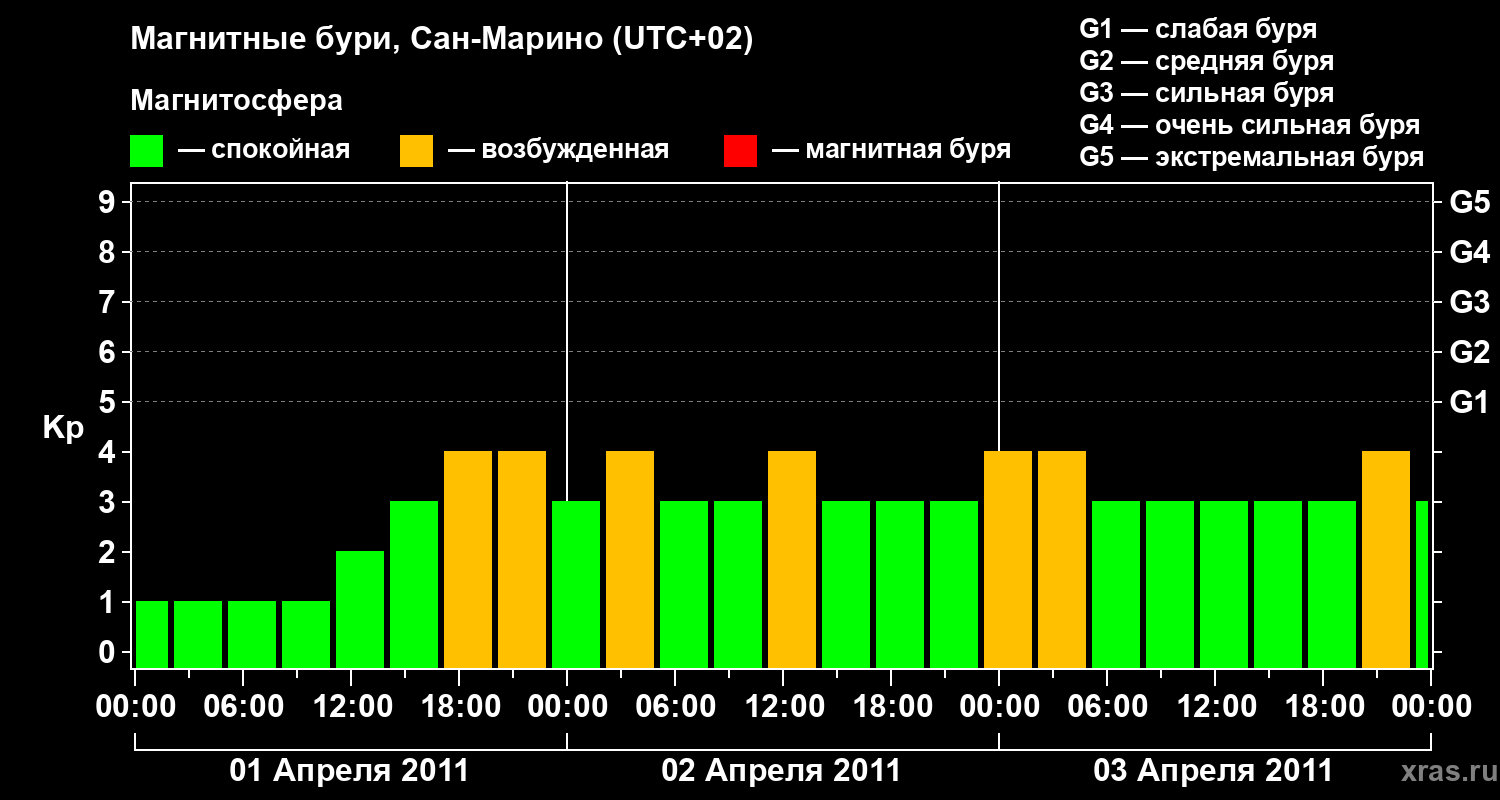Click the orange 21:00 bar on 03 Апреля

click(x=1386, y=559)
